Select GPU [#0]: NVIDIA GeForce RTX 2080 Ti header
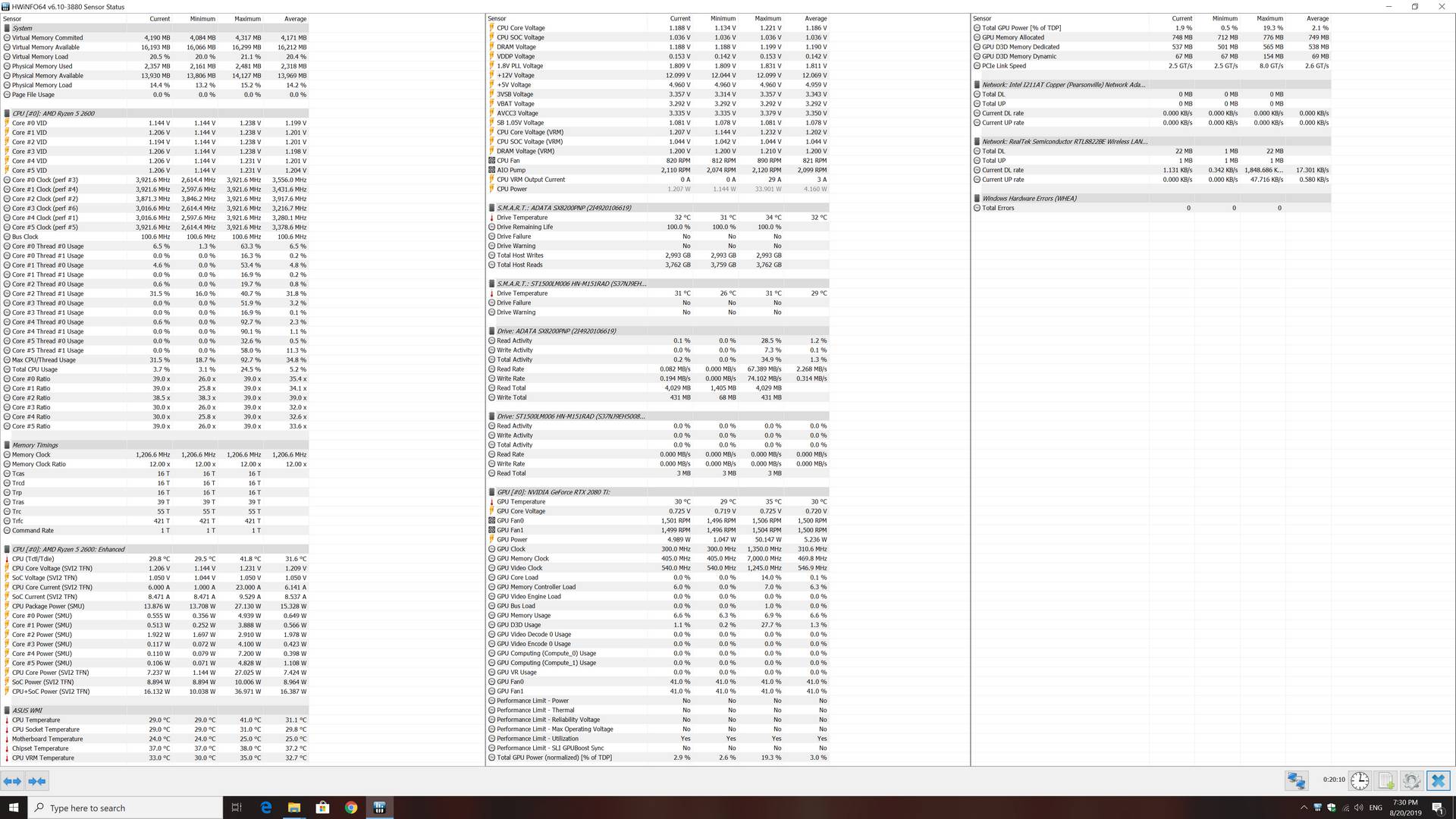This screenshot has width=1456, height=819. pyautogui.click(x=658, y=492)
